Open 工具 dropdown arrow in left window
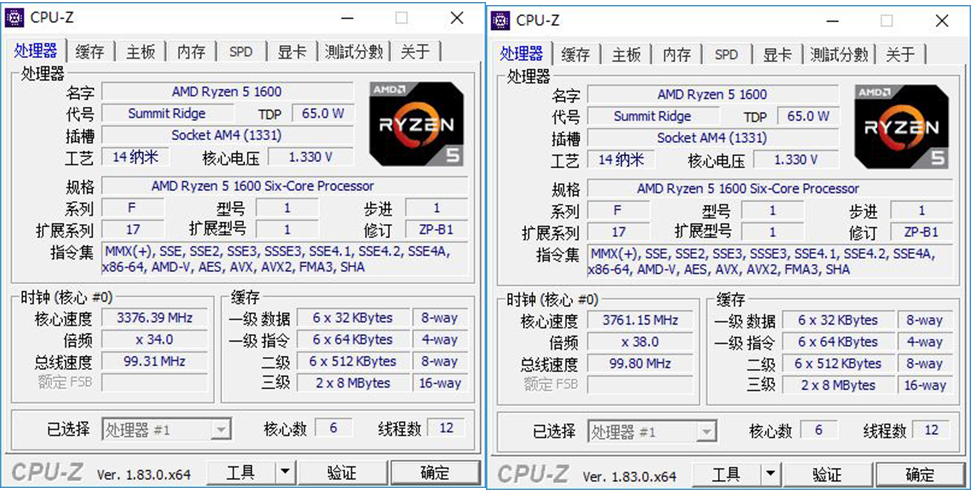974x493 pixels. click(284, 473)
